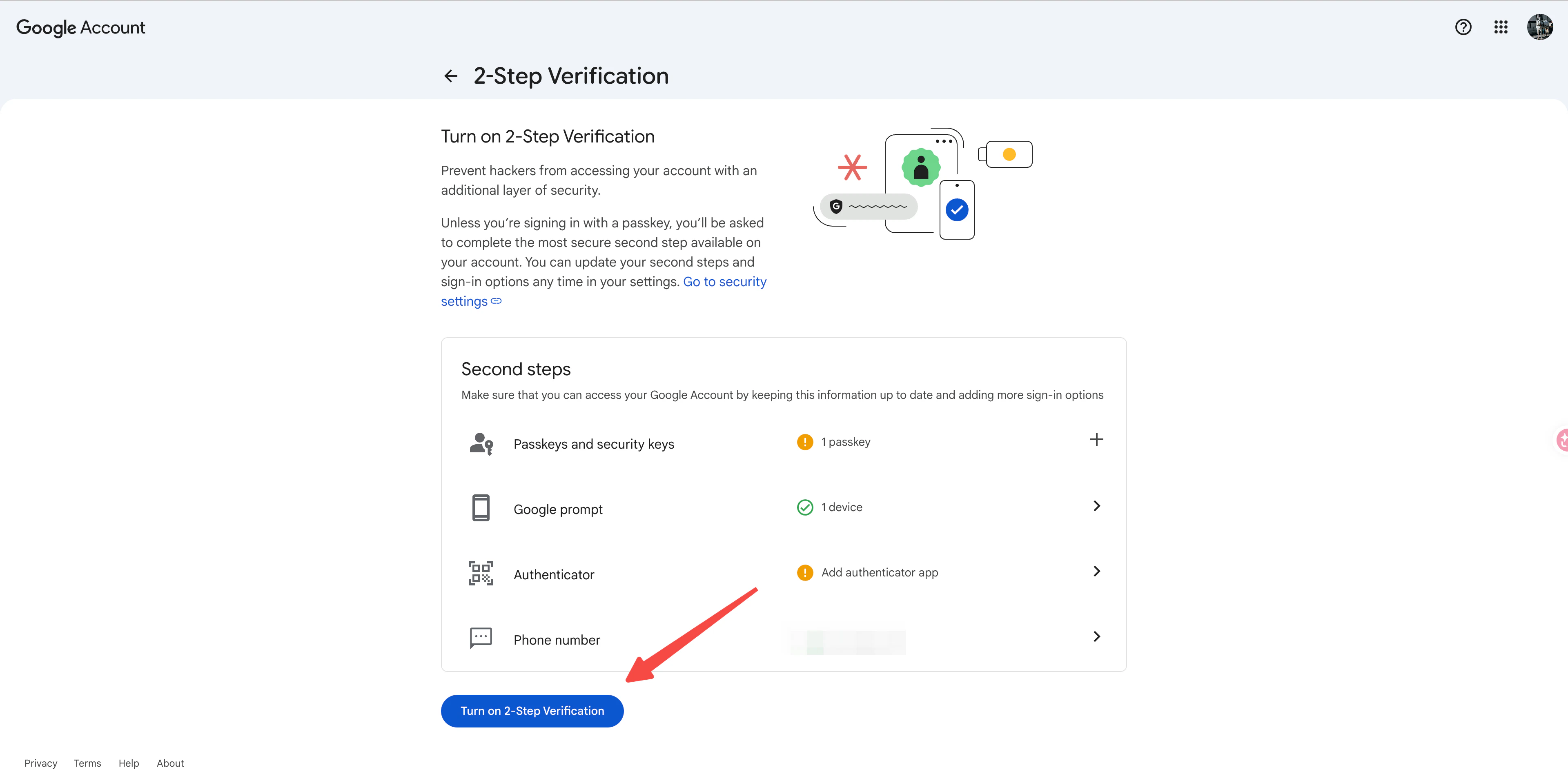1568x783 pixels.
Task: Click the Second steps heading
Action: click(516, 369)
